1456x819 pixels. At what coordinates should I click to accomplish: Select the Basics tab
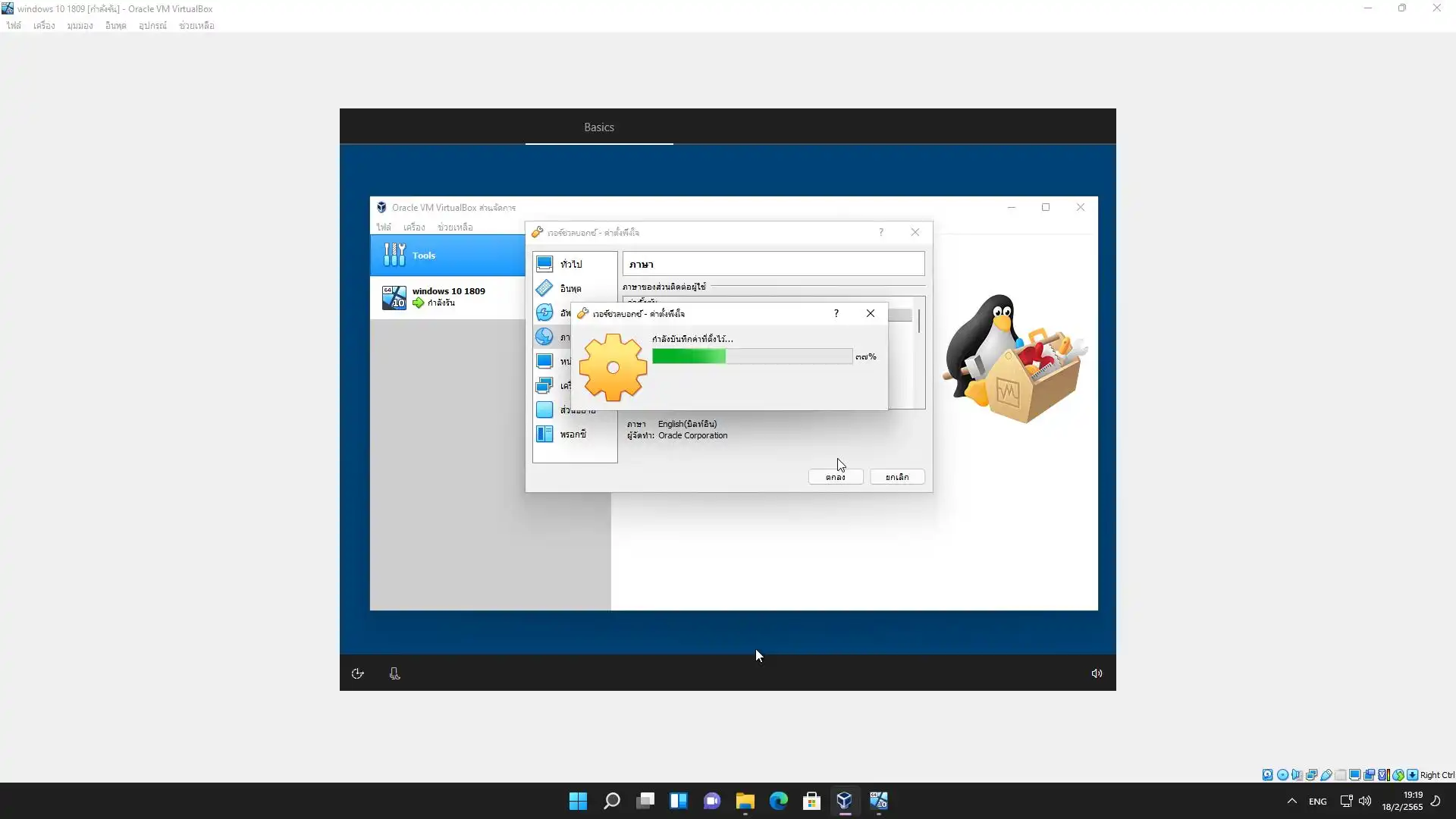(x=598, y=127)
